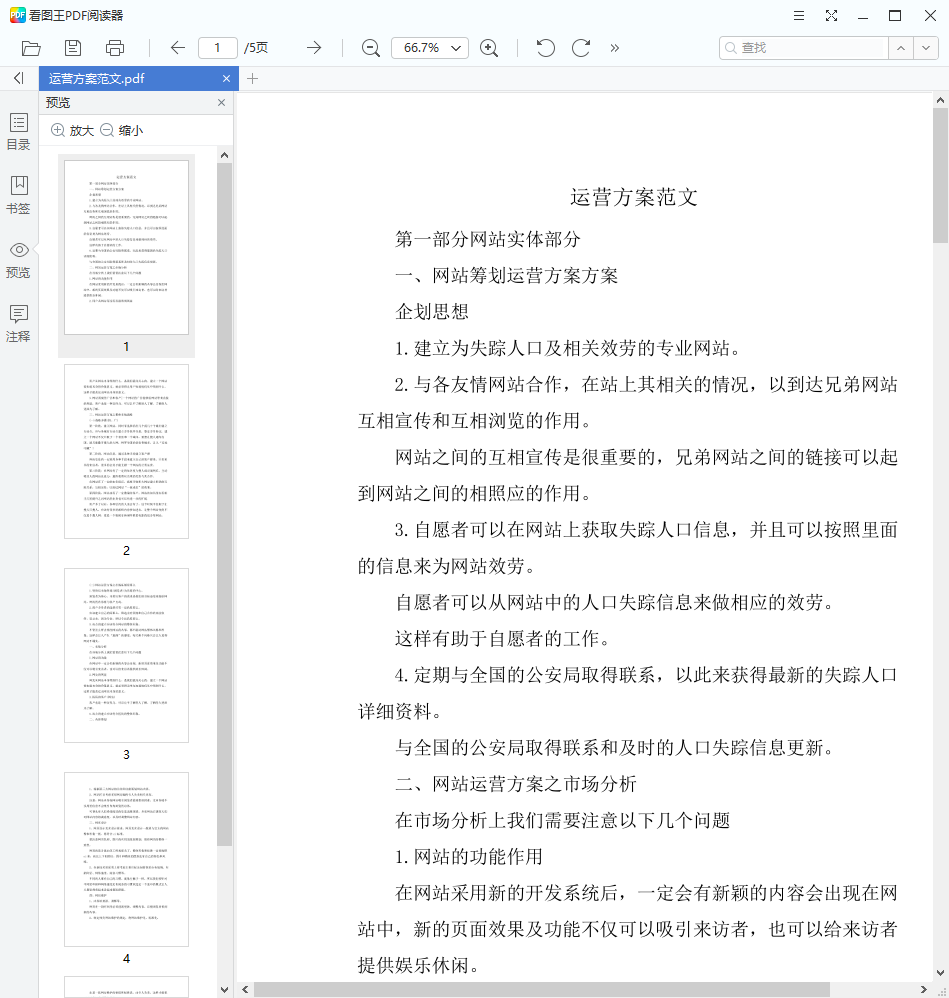This screenshot has width=949, height=998.
Task: Click thumbnail panel scroll-down arrow
Action: click(224, 990)
